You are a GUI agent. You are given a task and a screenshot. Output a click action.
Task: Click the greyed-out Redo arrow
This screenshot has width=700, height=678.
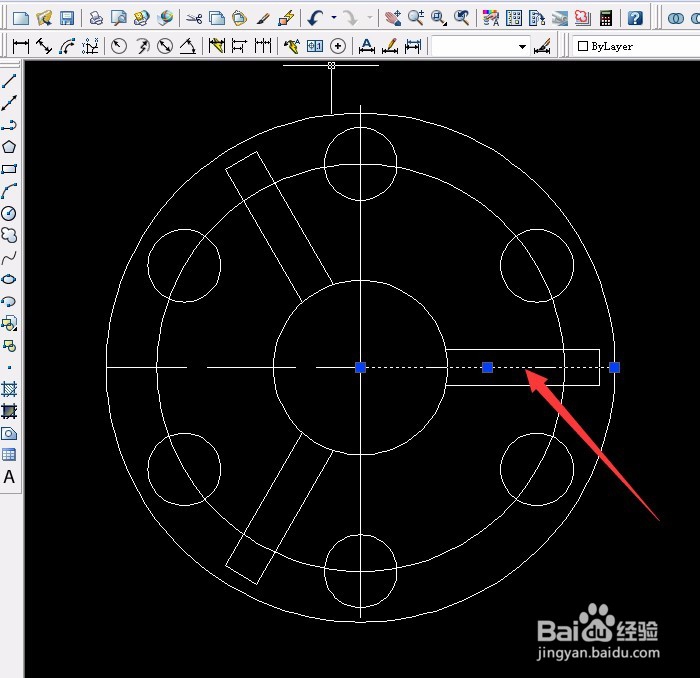click(350, 18)
